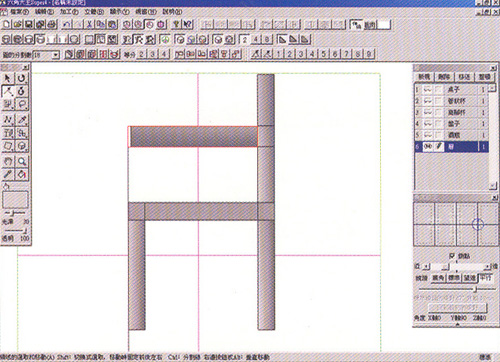Open the 立體 menu
The width and height of the screenshot is (500, 362).
tap(94, 12)
